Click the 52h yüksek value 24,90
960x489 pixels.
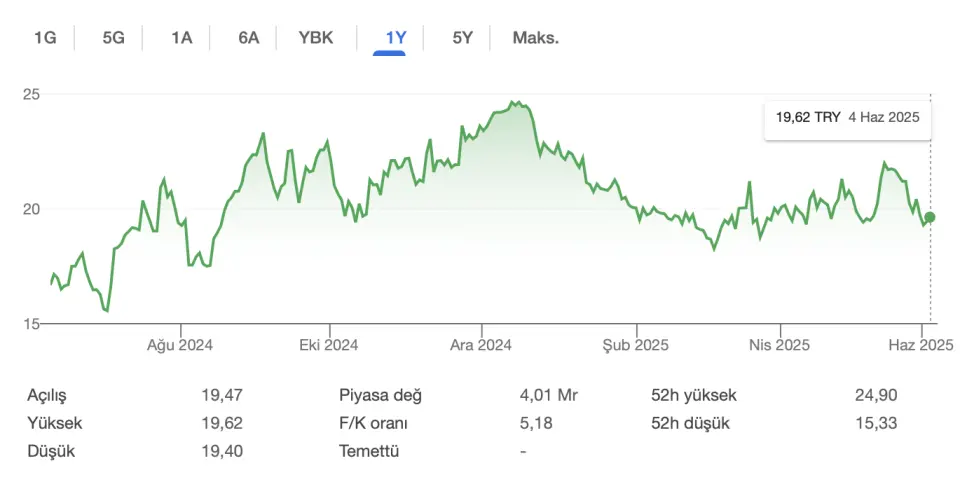[876, 395]
